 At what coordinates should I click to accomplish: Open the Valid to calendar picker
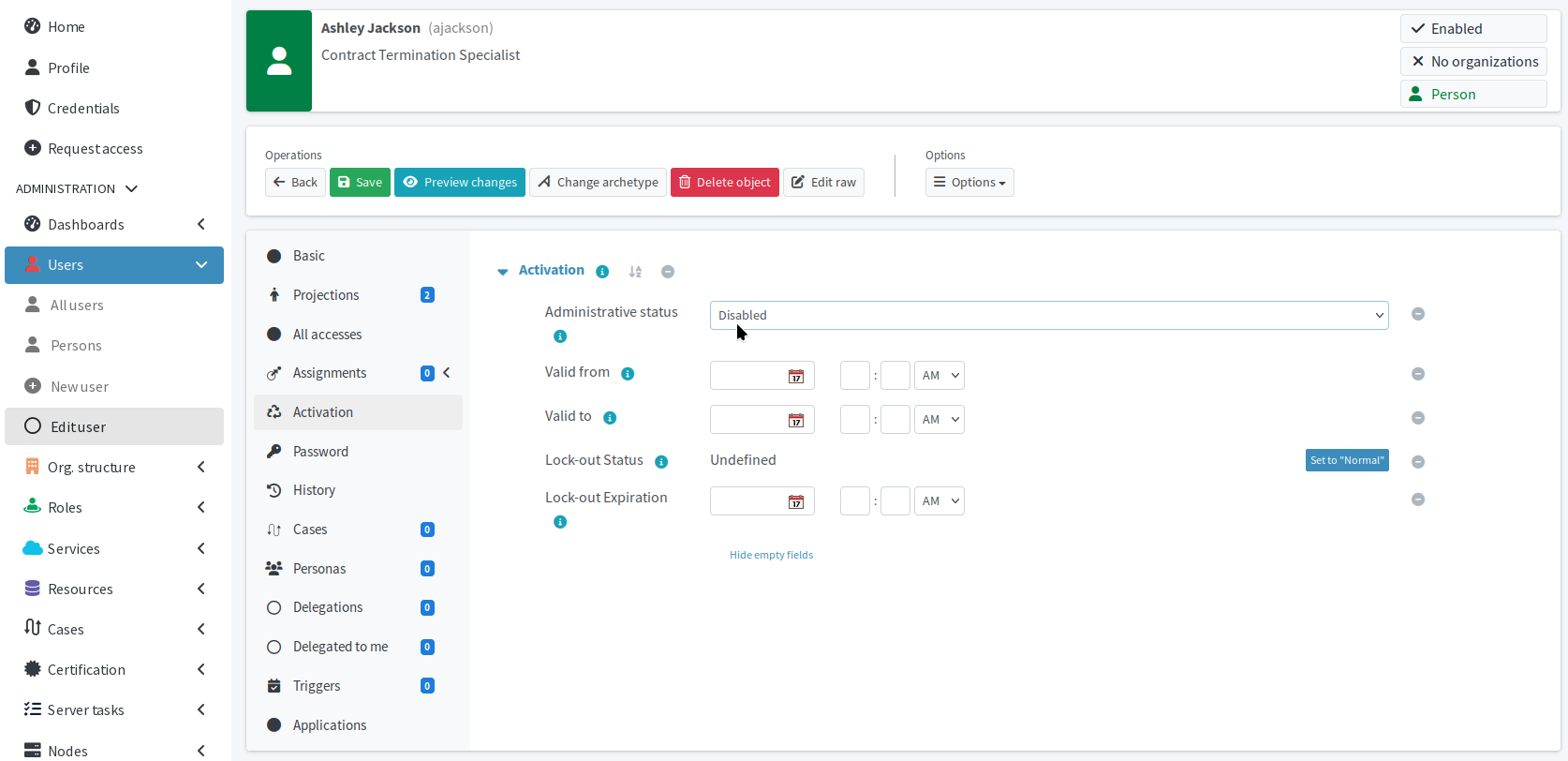795,420
